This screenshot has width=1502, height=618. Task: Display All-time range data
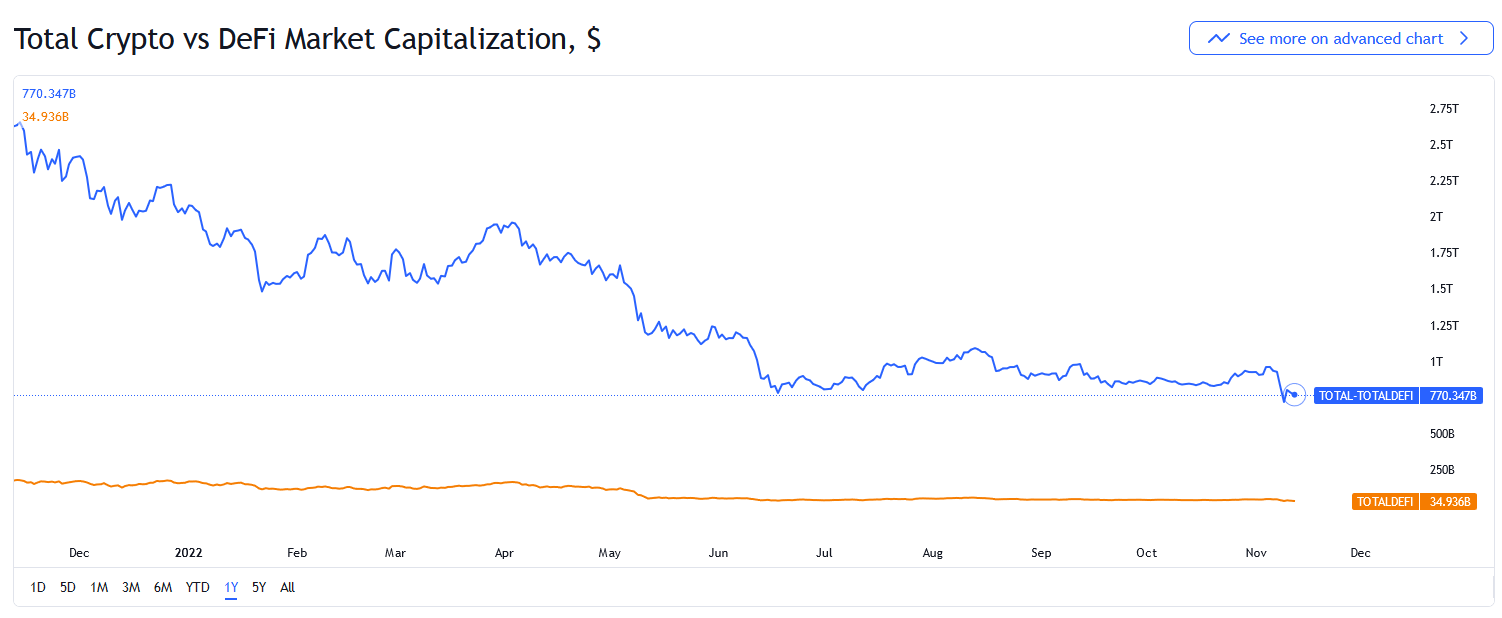point(288,587)
